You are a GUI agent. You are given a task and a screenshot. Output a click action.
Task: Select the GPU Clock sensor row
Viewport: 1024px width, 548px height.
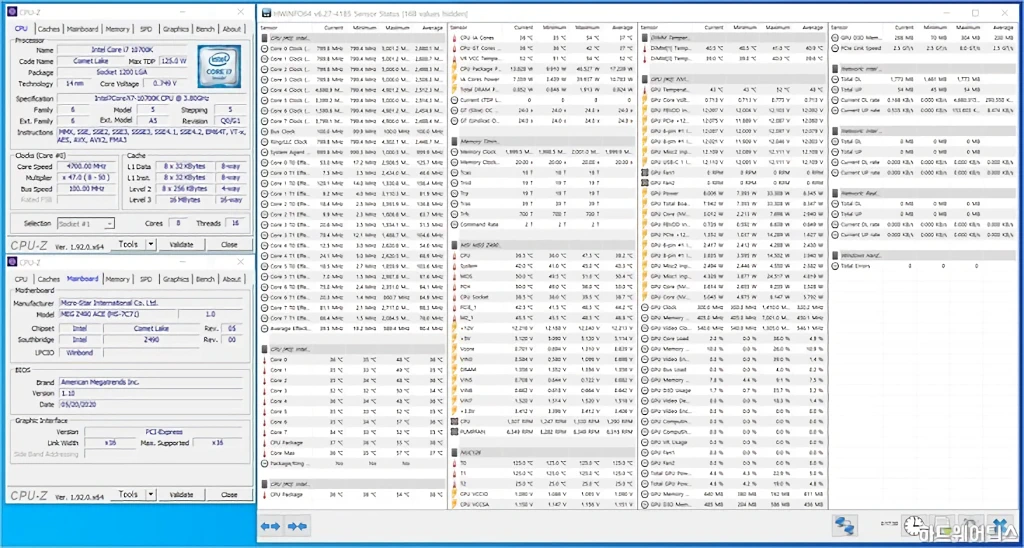(733, 307)
